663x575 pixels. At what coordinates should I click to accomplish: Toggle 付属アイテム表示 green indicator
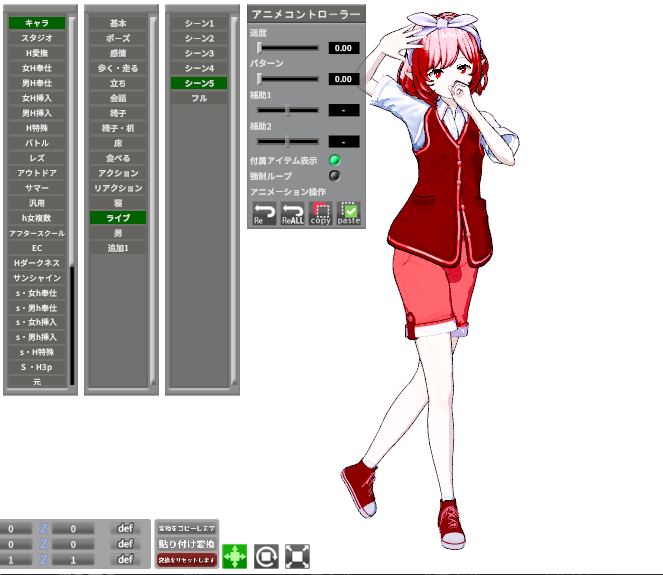tap(335, 160)
